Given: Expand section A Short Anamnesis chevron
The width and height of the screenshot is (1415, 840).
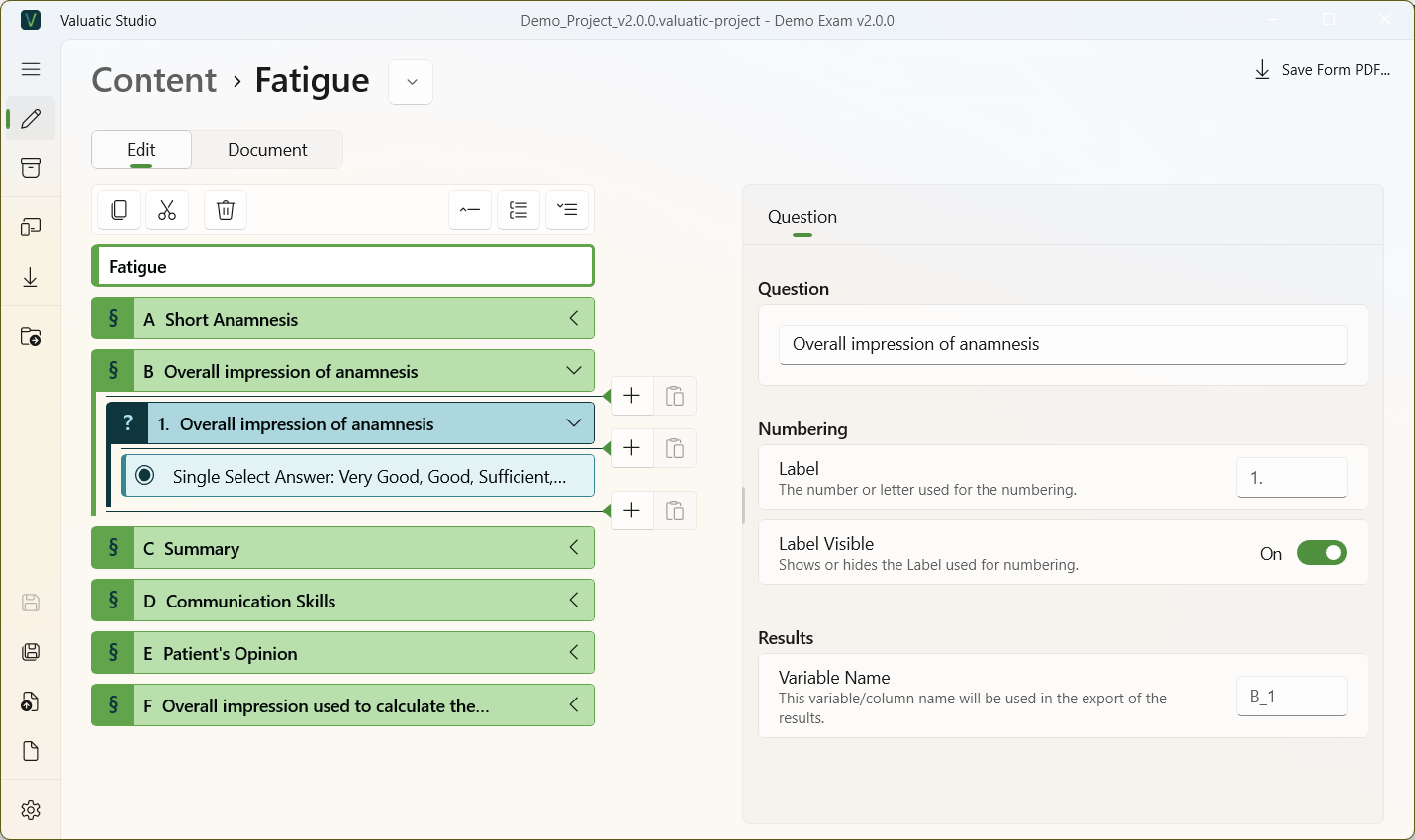Looking at the screenshot, I should pos(574,319).
